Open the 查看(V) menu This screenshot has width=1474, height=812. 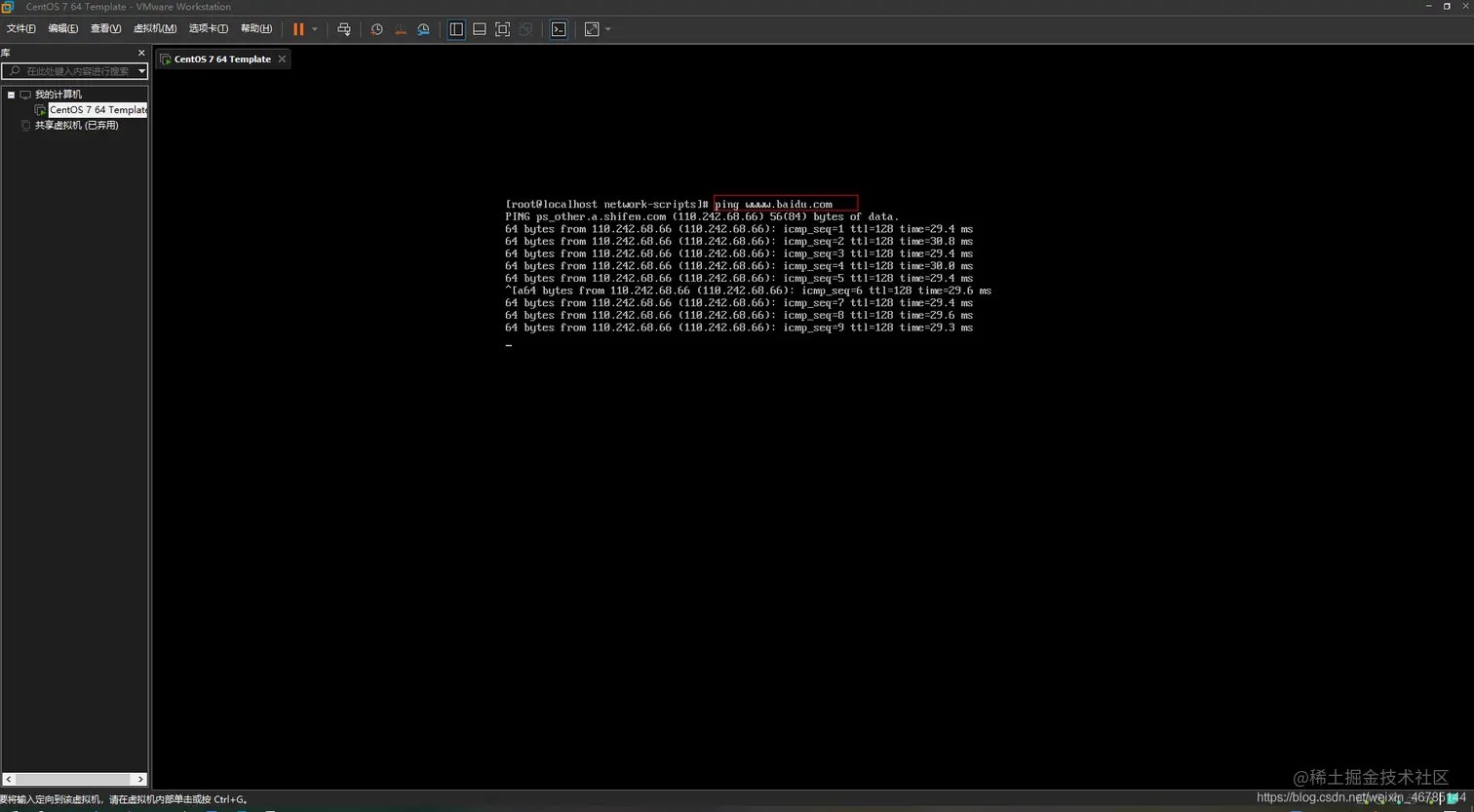pos(105,29)
